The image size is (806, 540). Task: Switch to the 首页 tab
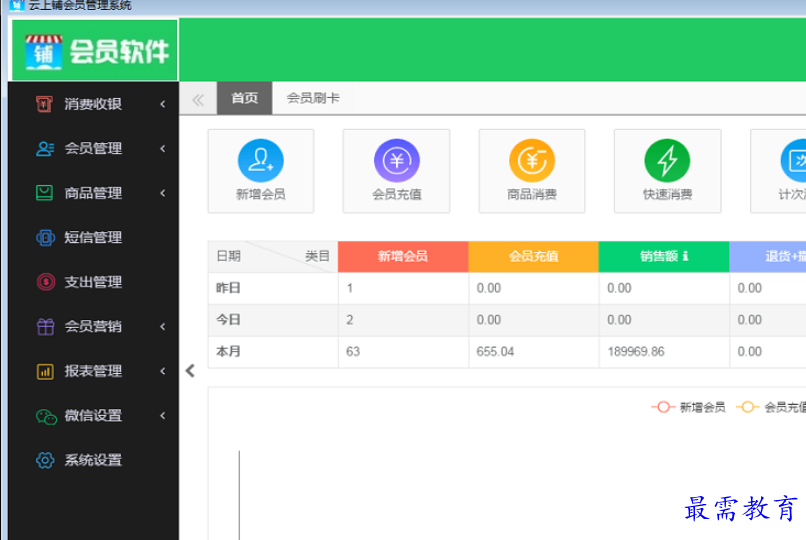click(244, 98)
